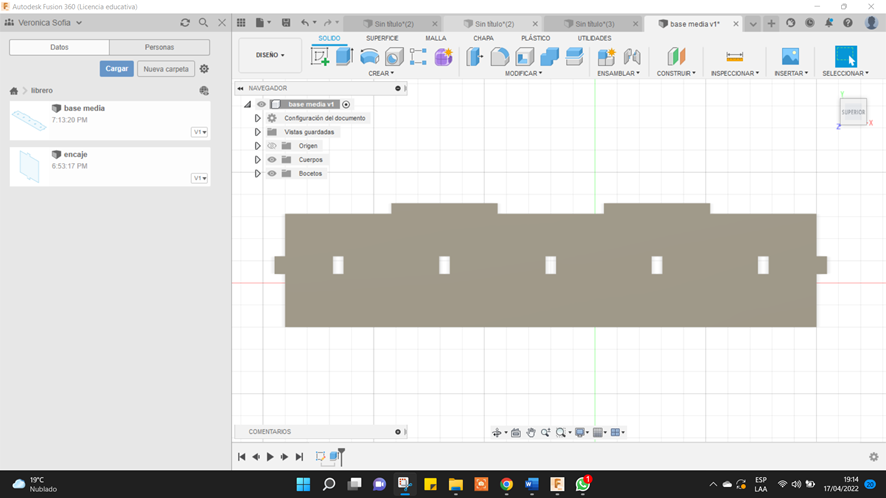Image resolution: width=886 pixels, height=498 pixels.
Task: Collapse the base media v1 root node
Action: click(x=247, y=104)
